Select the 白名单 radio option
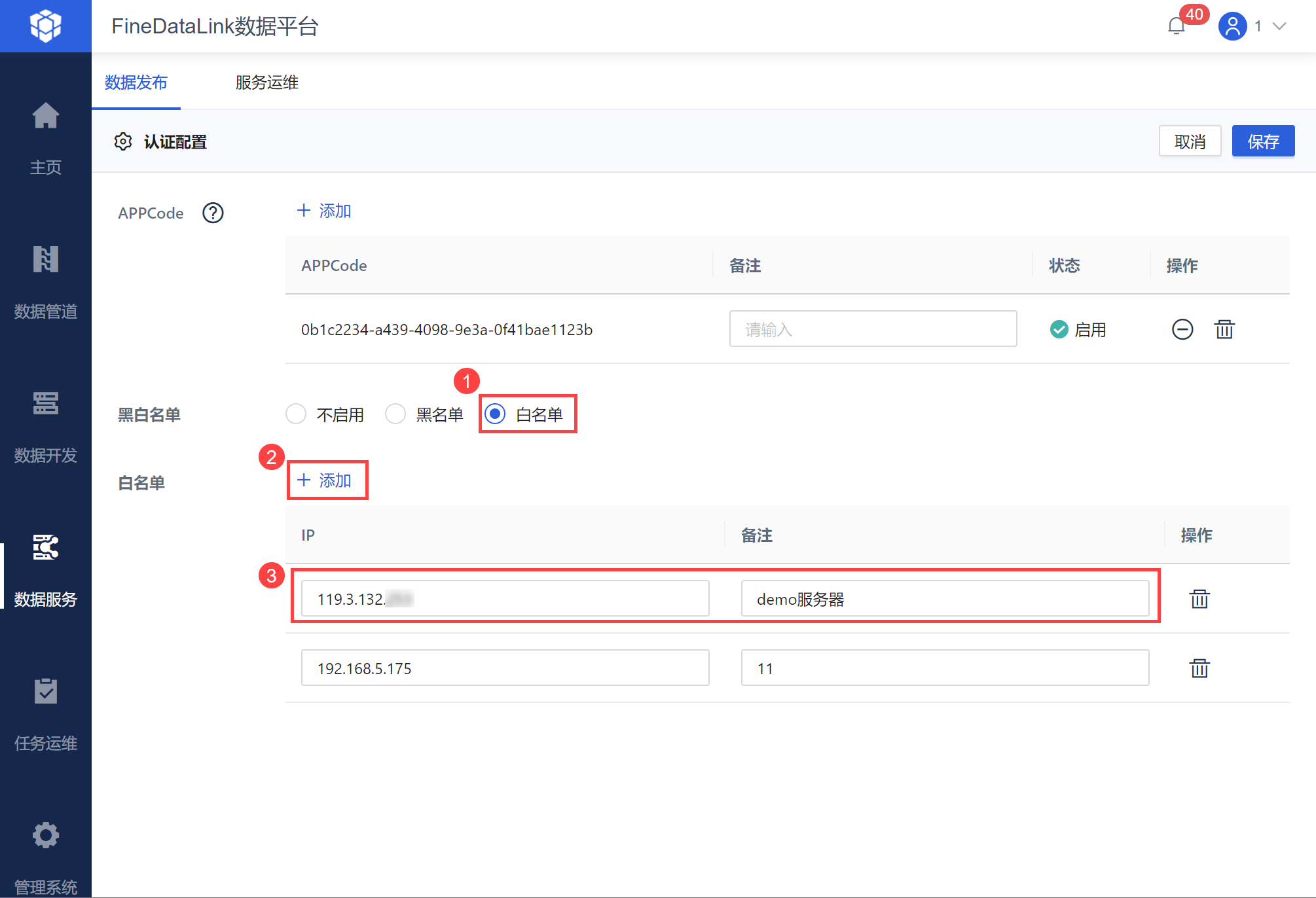The image size is (1316, 898). tap(496, 414)
